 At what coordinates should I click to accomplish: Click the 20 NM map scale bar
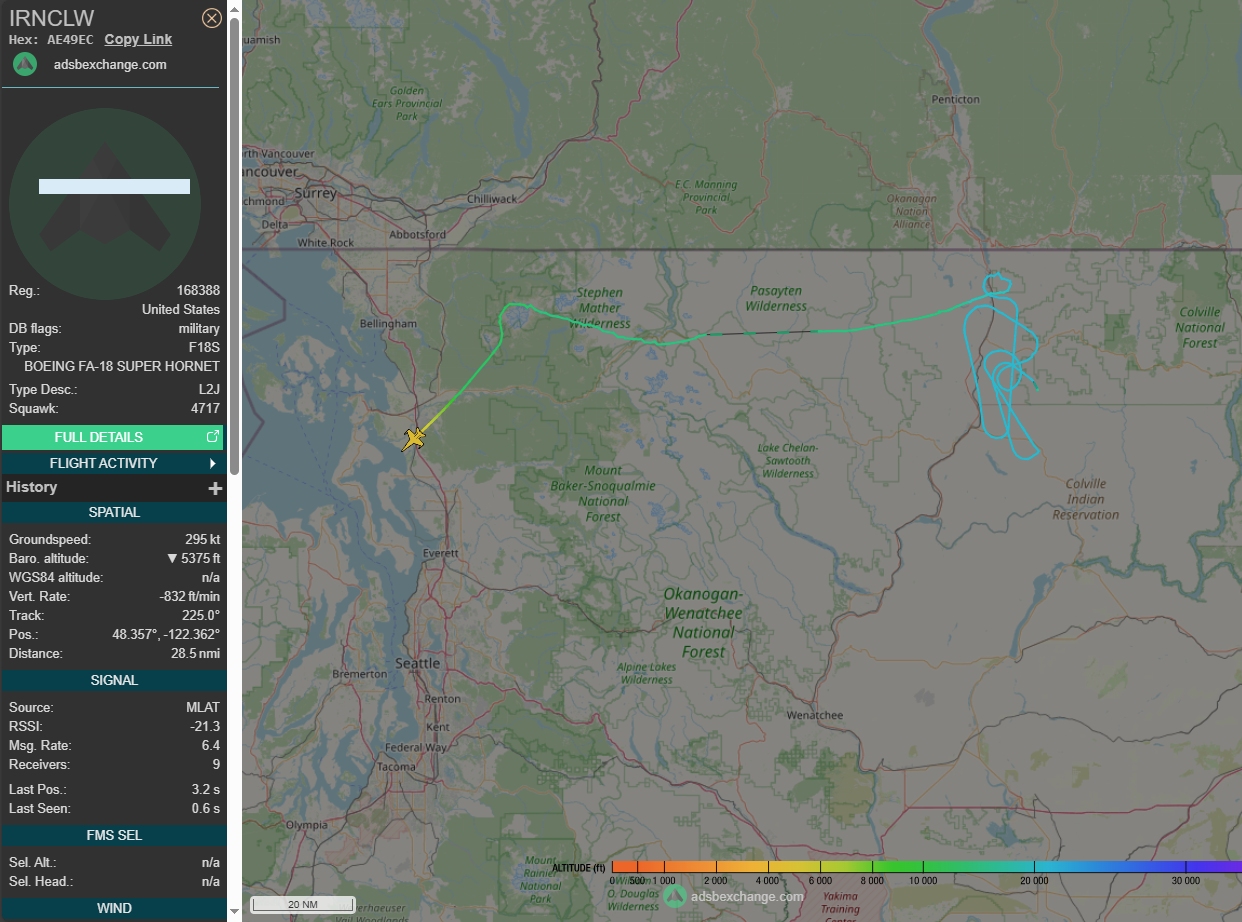302,904
